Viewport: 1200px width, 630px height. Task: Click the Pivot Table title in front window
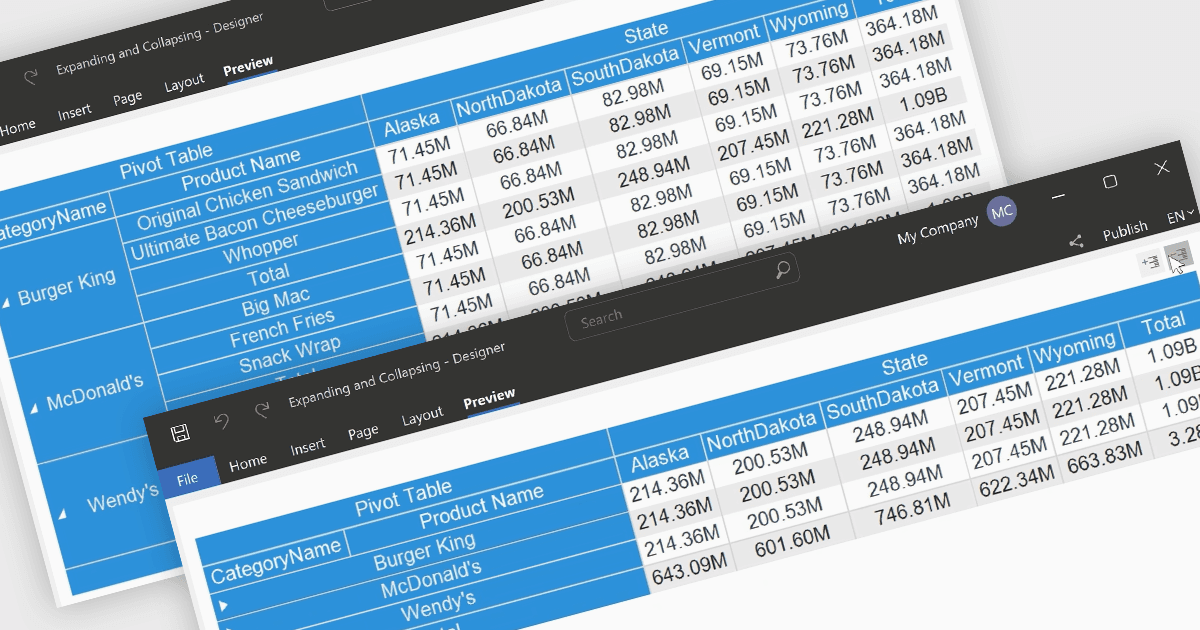point(403,498)
